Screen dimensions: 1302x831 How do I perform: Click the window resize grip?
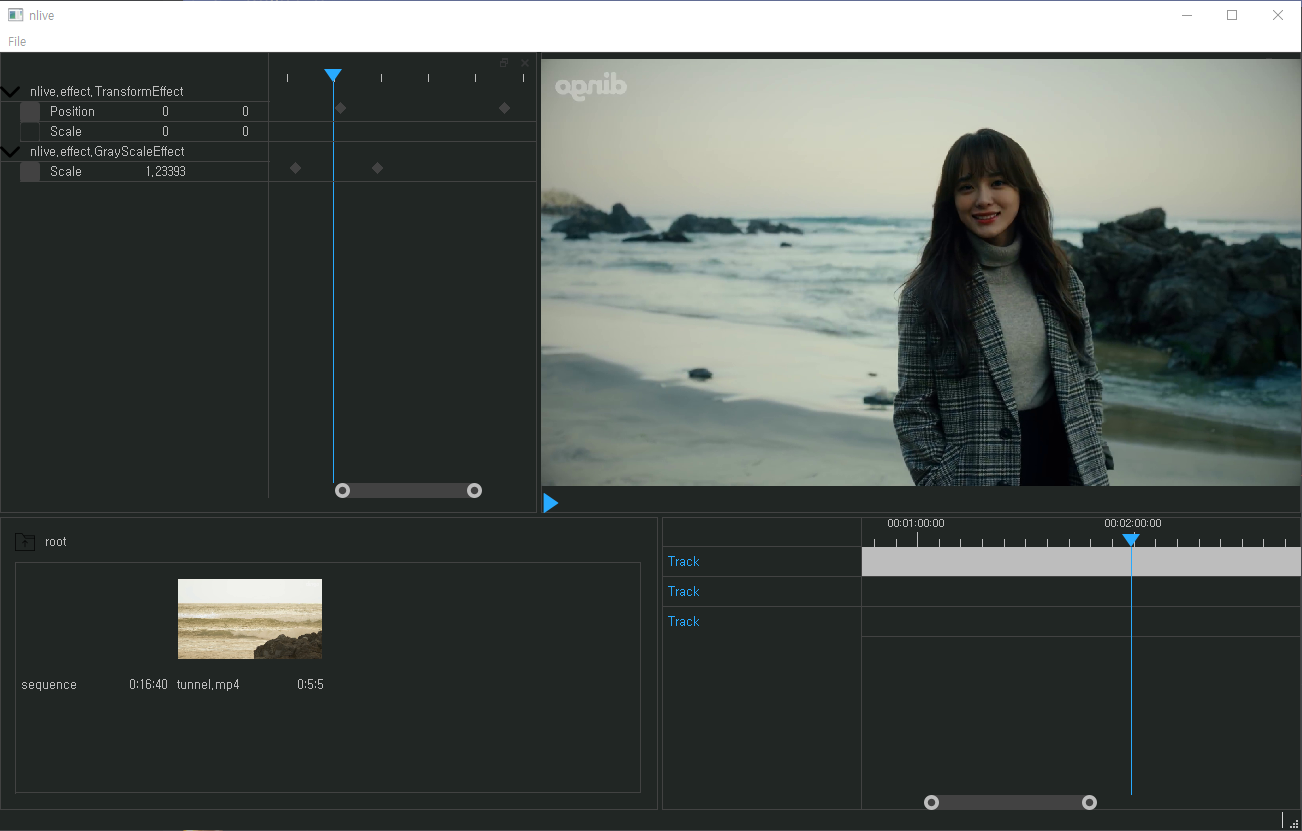1295,823
